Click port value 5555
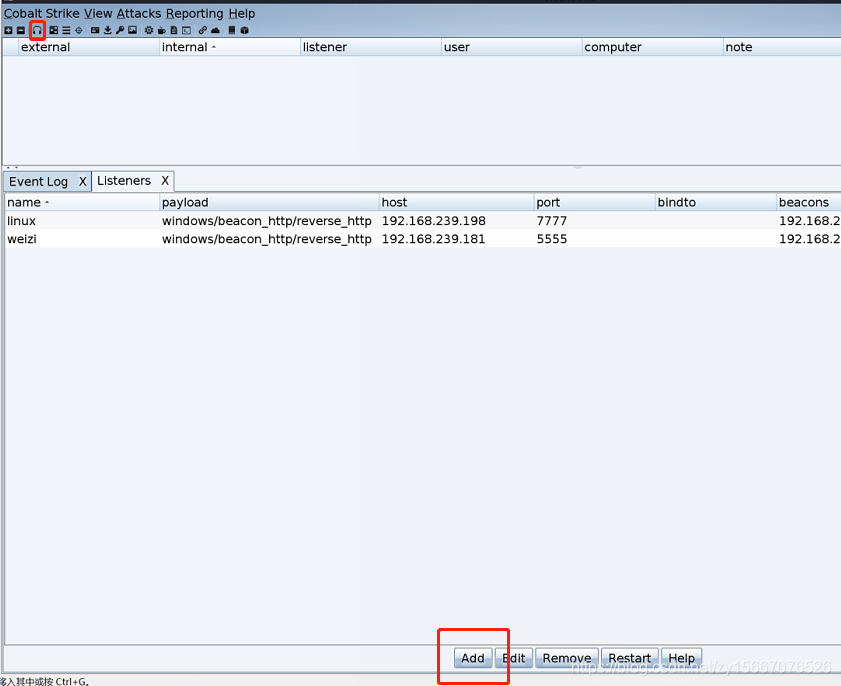 click(x=551, y=239)
